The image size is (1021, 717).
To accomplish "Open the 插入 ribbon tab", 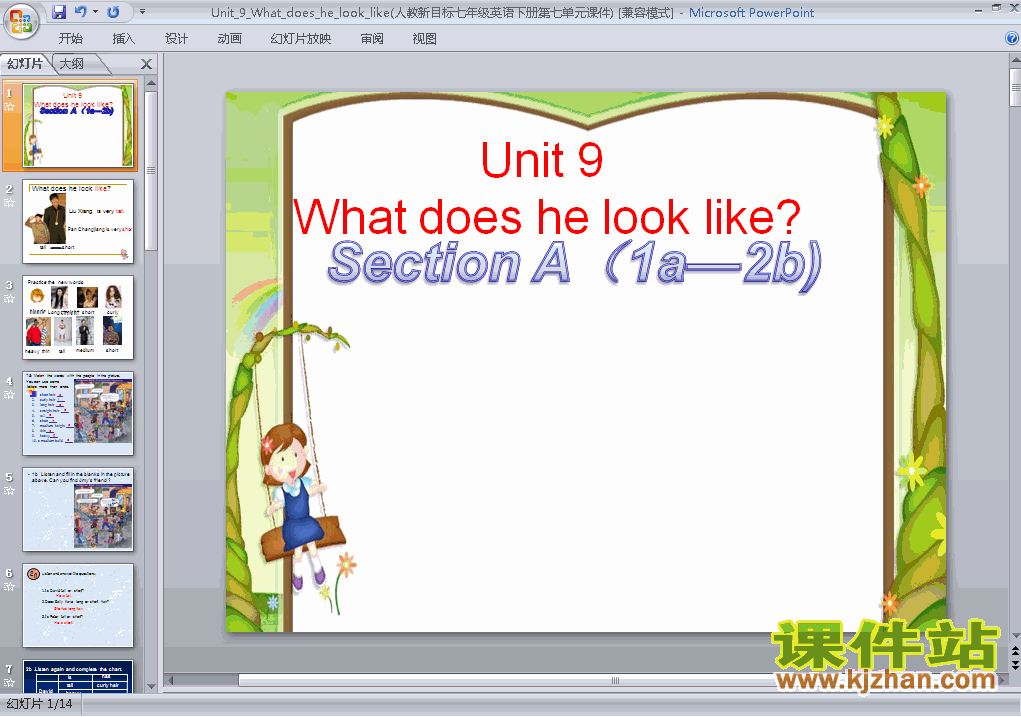I will [123, 38].
